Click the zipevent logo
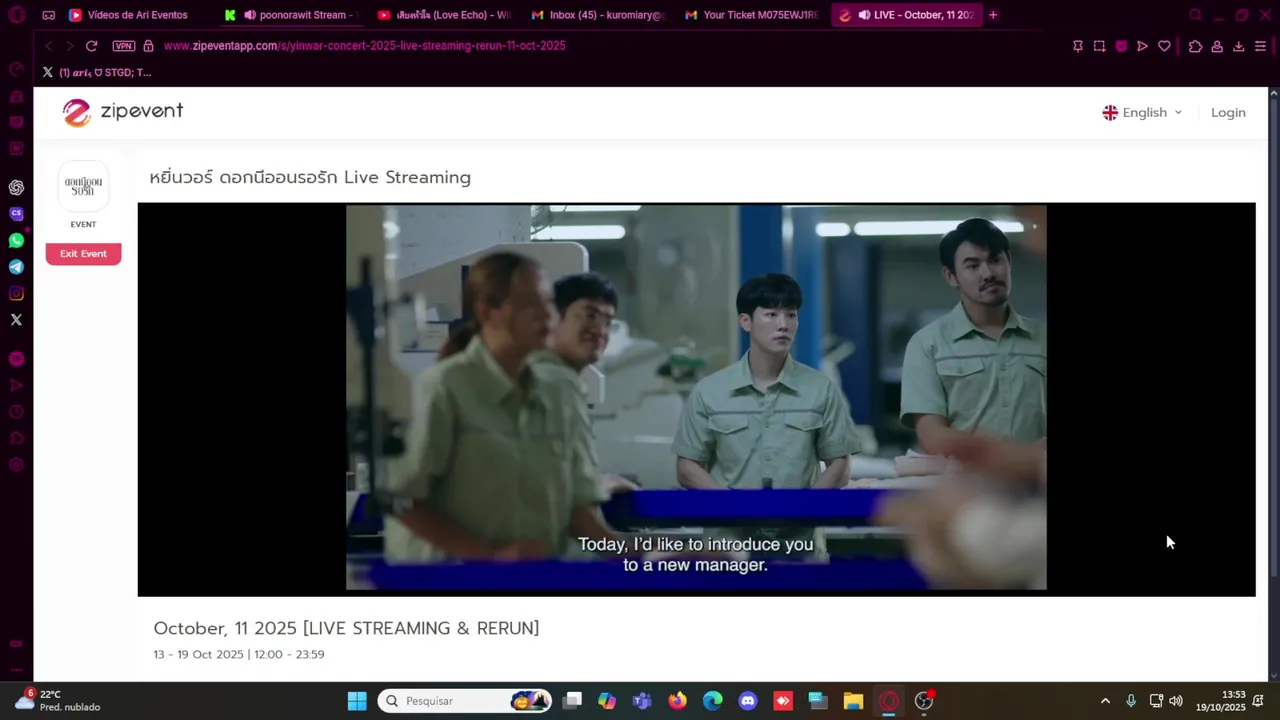Screen dimensions: 1280x720 [x=122, y=112]
